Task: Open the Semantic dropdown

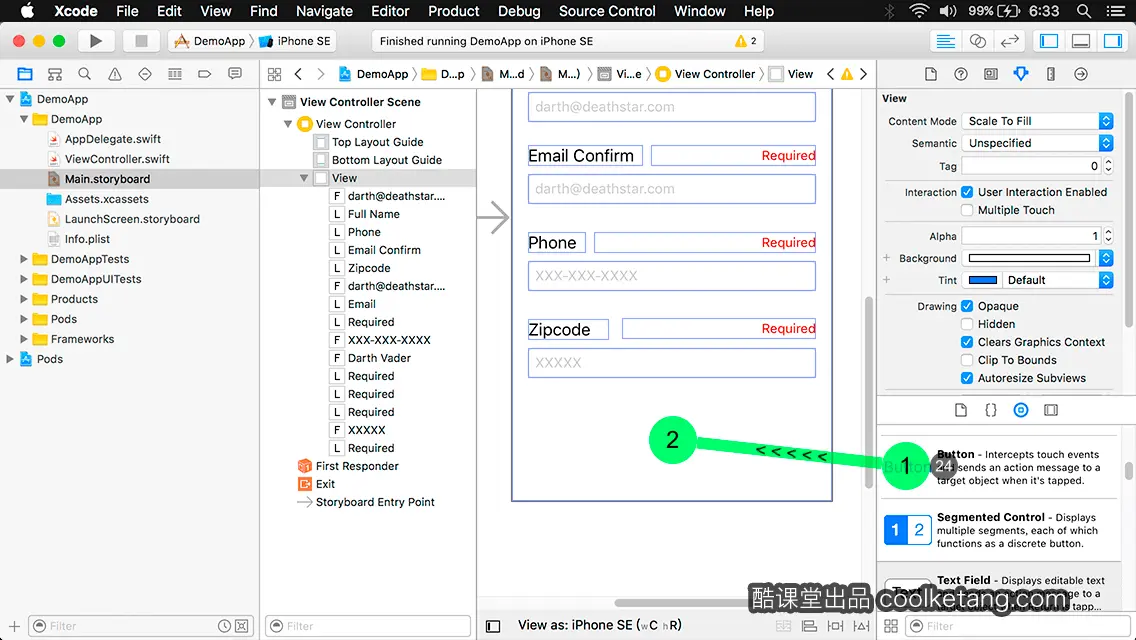Action: click(1037, 143)
